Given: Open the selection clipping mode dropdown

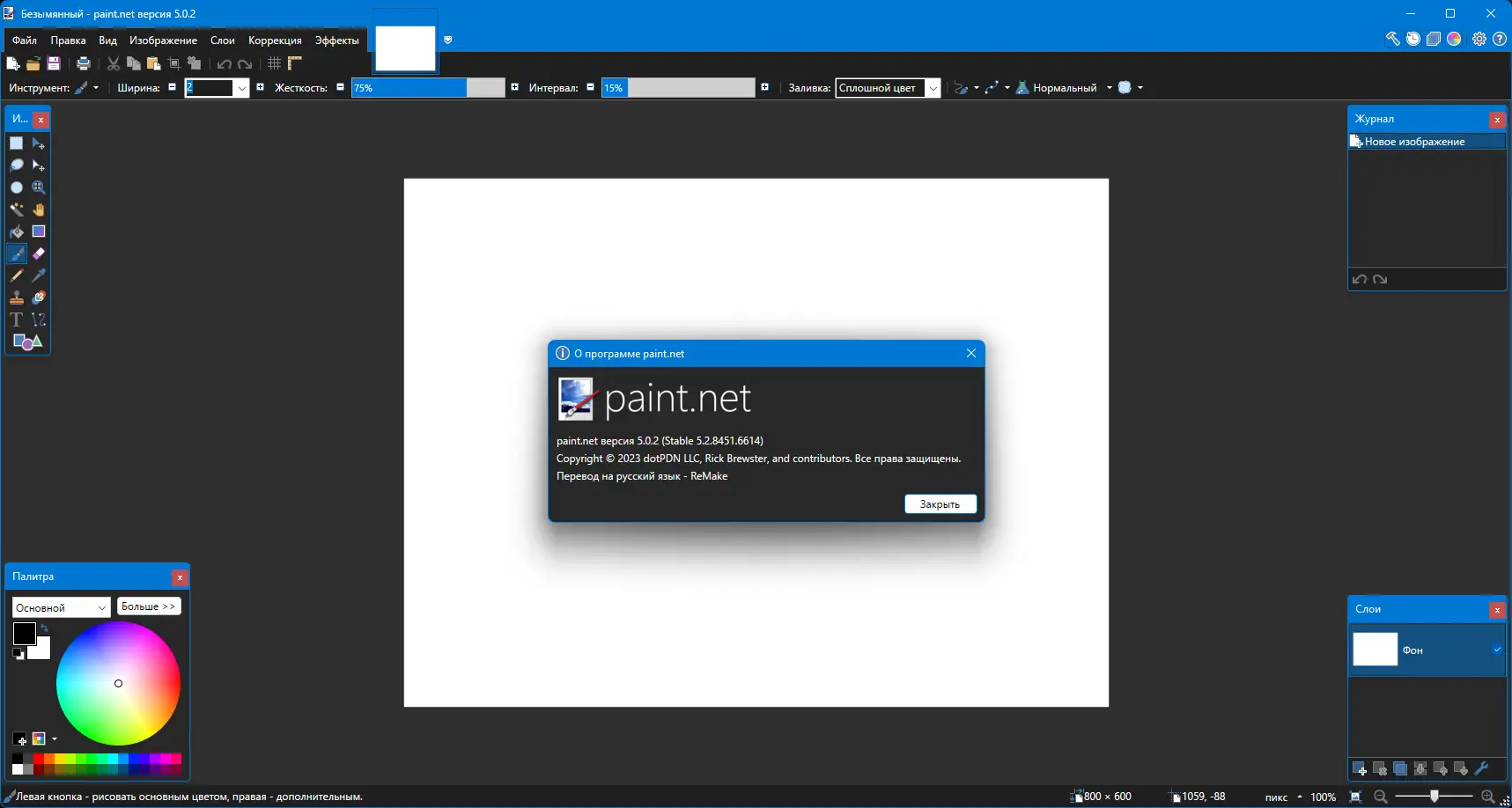Looking at the screenshot, I should pyautogui.click(x=1131, y=88).
